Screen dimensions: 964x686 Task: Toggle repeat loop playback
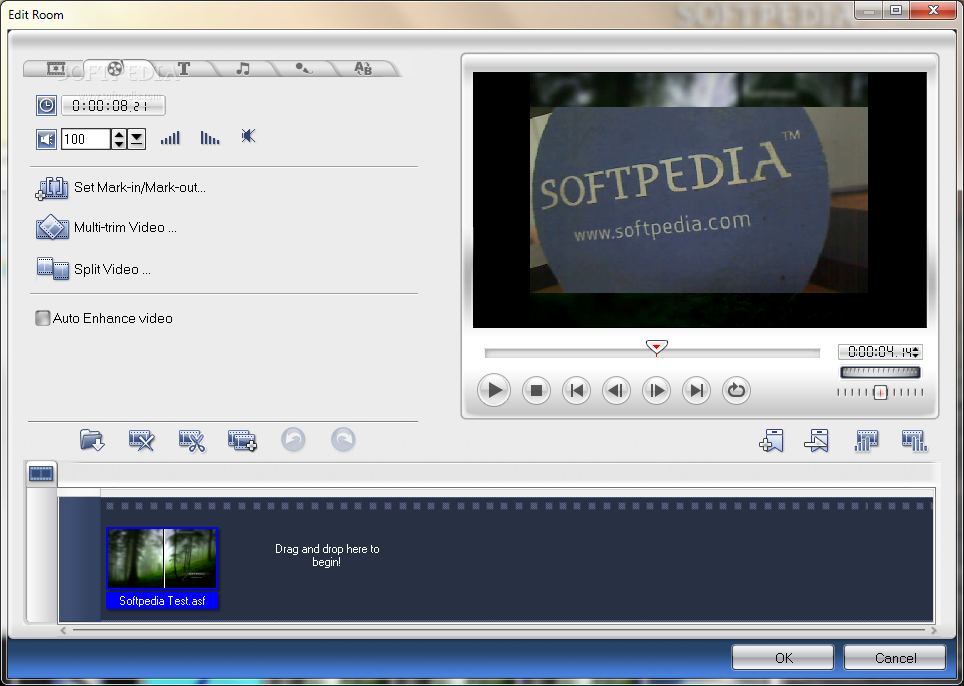(736, 390)
